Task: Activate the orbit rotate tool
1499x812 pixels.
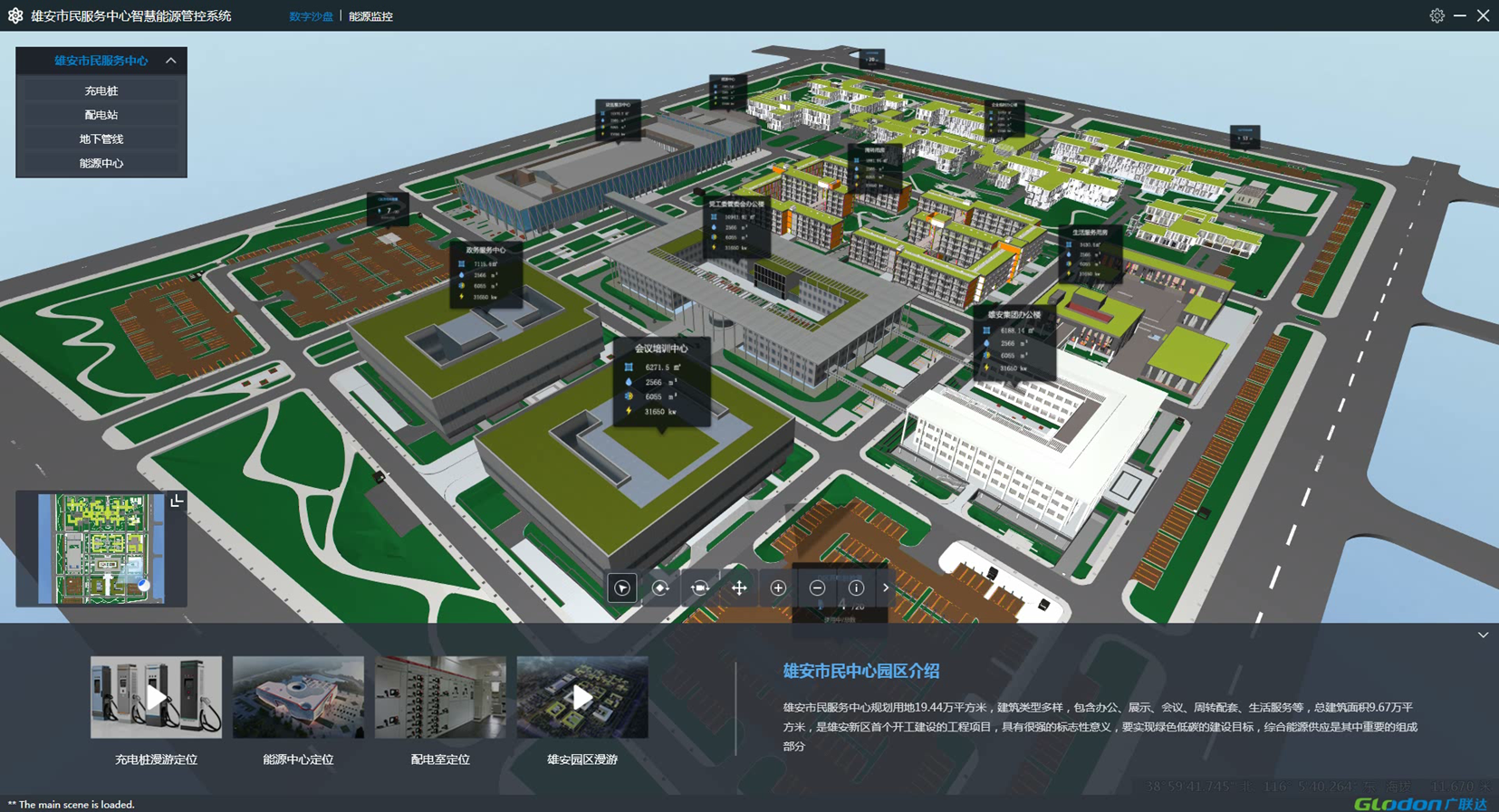Action: click(661, 588)
